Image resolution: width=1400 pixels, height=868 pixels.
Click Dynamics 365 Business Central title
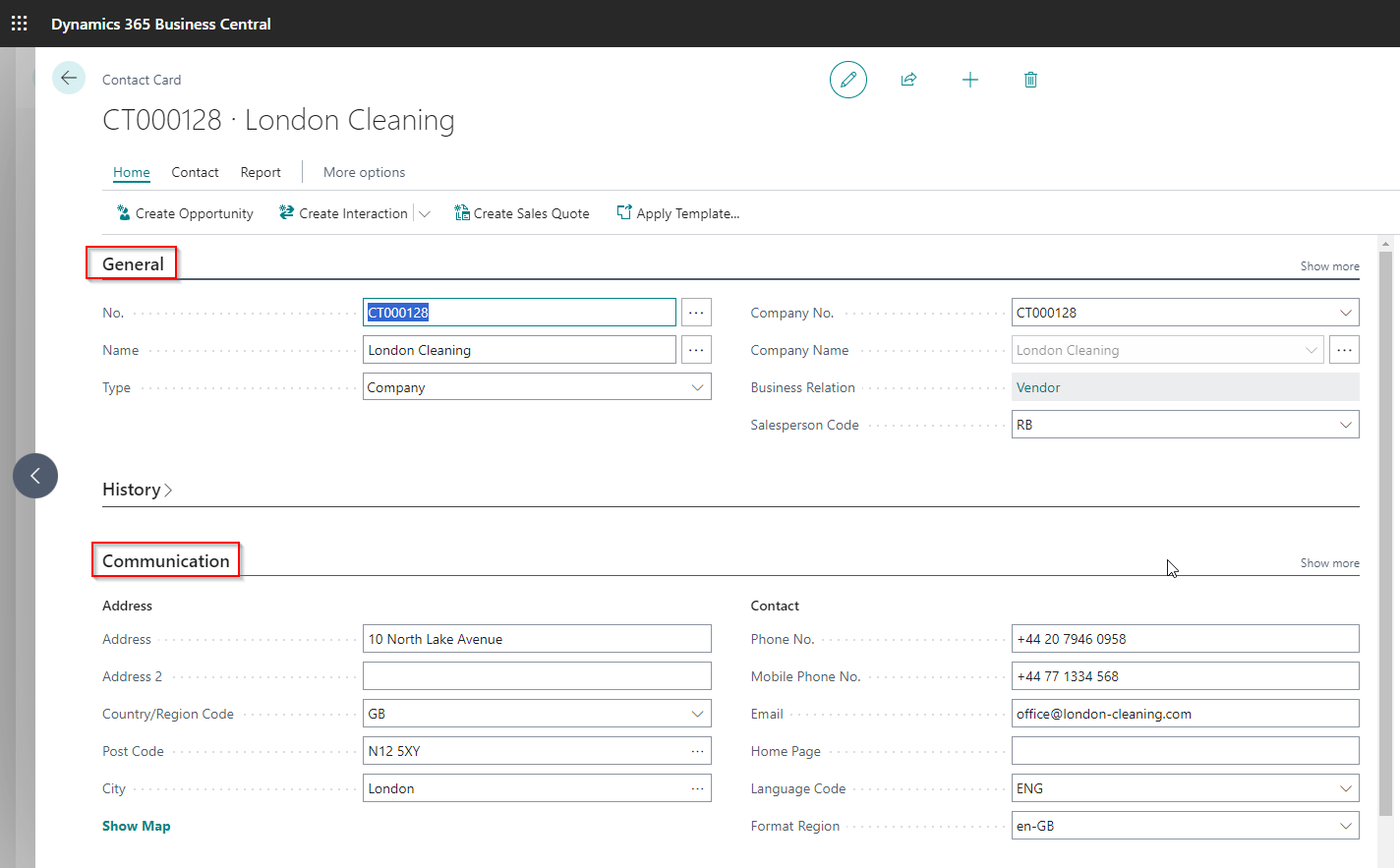pyautogui.click(x=161, y=24)
